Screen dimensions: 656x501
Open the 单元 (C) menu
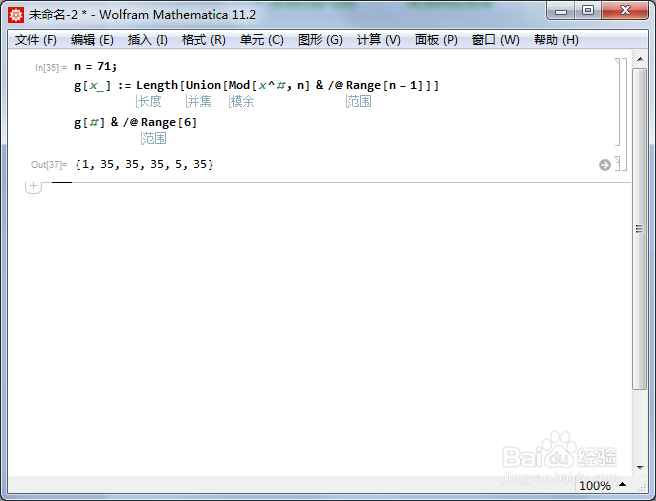[261, 40]
